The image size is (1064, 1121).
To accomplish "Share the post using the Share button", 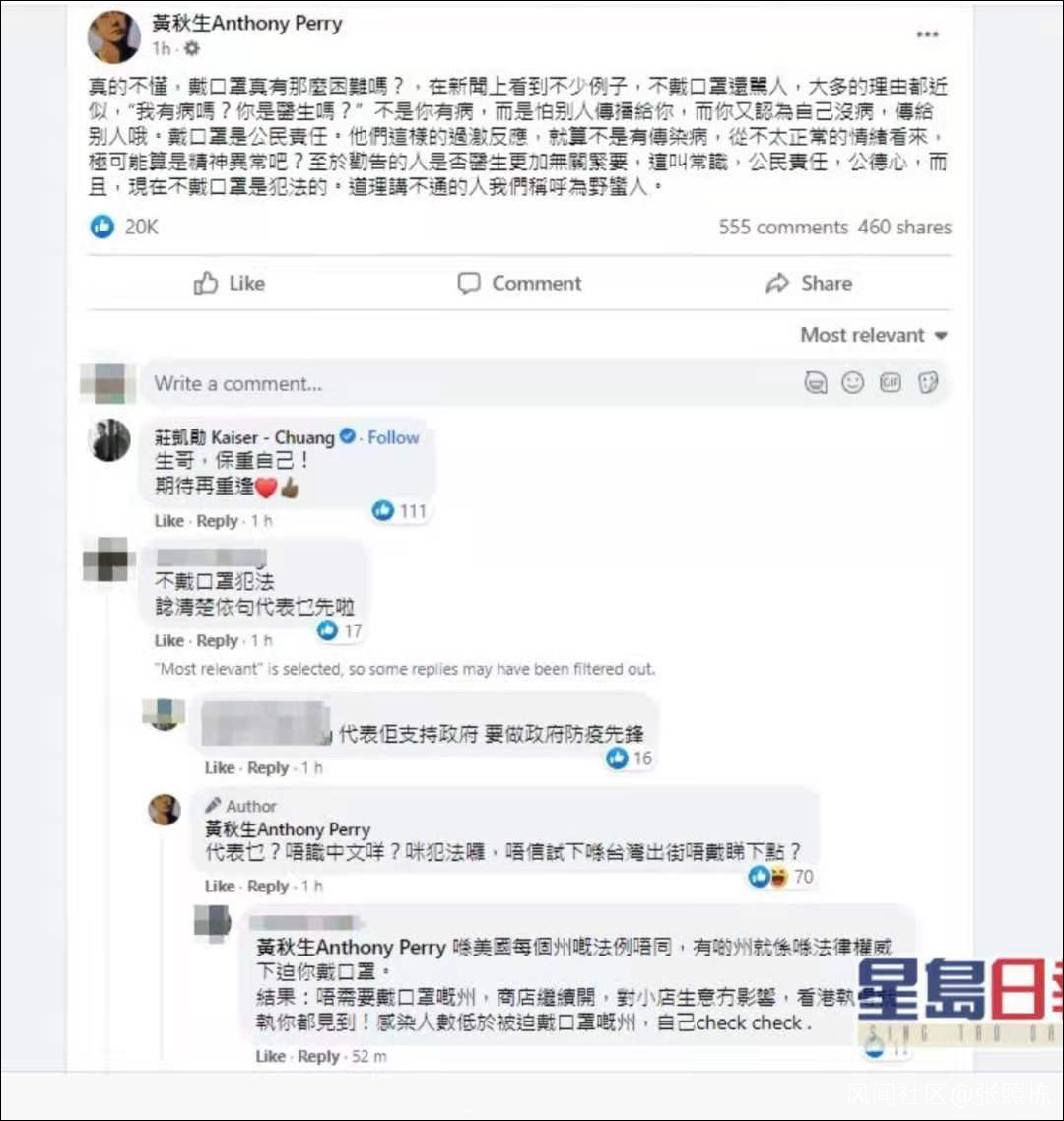I will click(x=809, y=283).
